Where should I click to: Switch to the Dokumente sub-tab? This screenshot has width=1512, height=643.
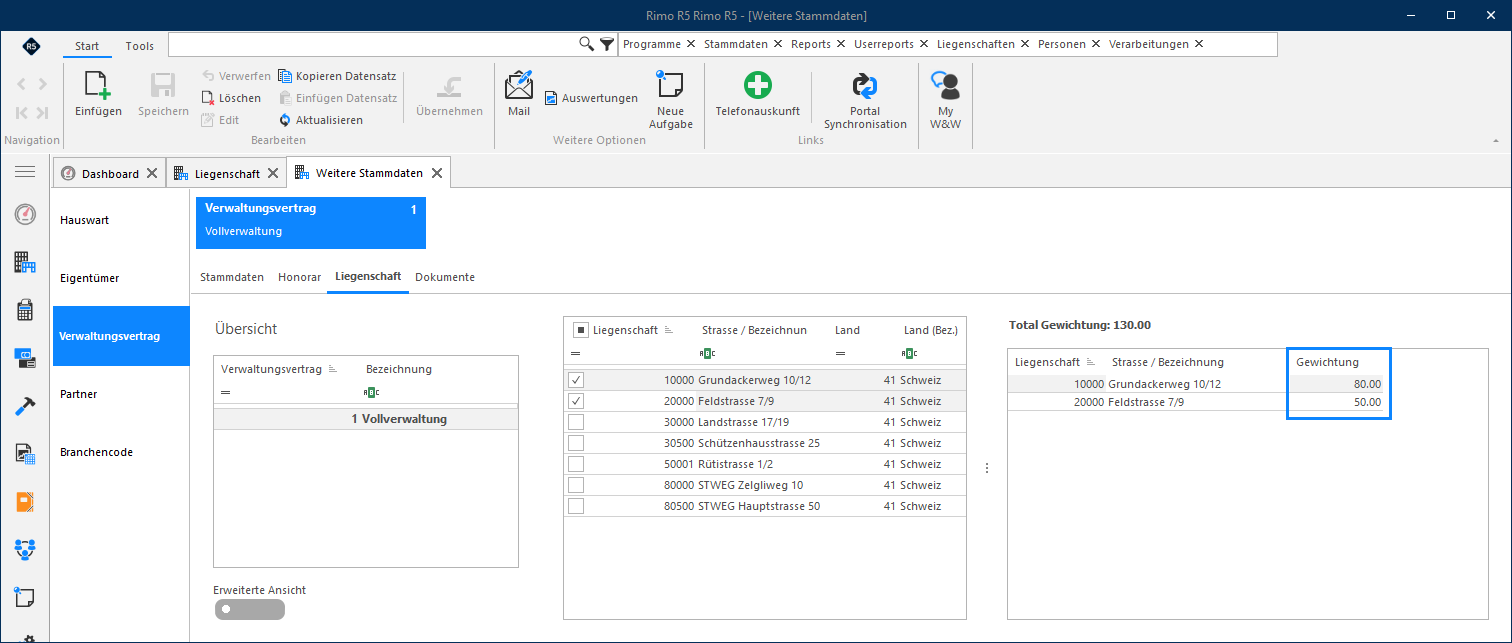445,277
